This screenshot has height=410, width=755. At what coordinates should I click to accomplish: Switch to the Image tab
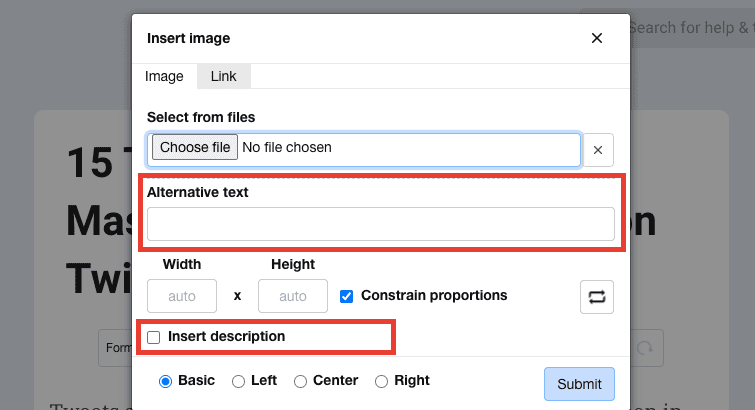(x=164, y=76)
